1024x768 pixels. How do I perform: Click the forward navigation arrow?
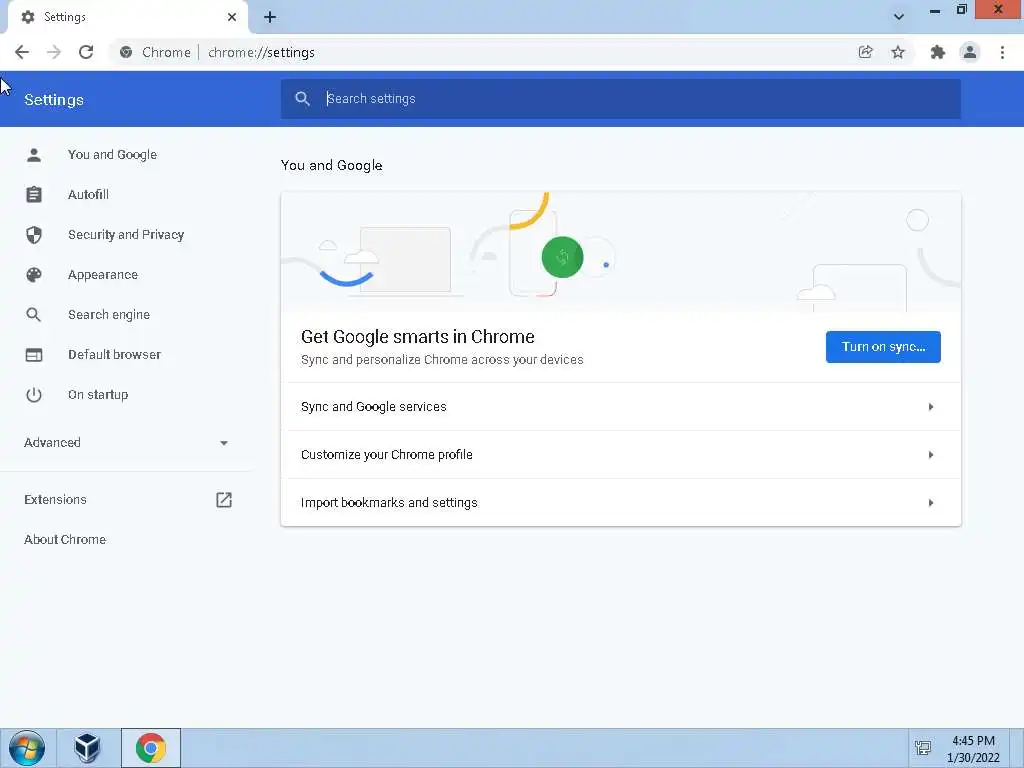54,52
